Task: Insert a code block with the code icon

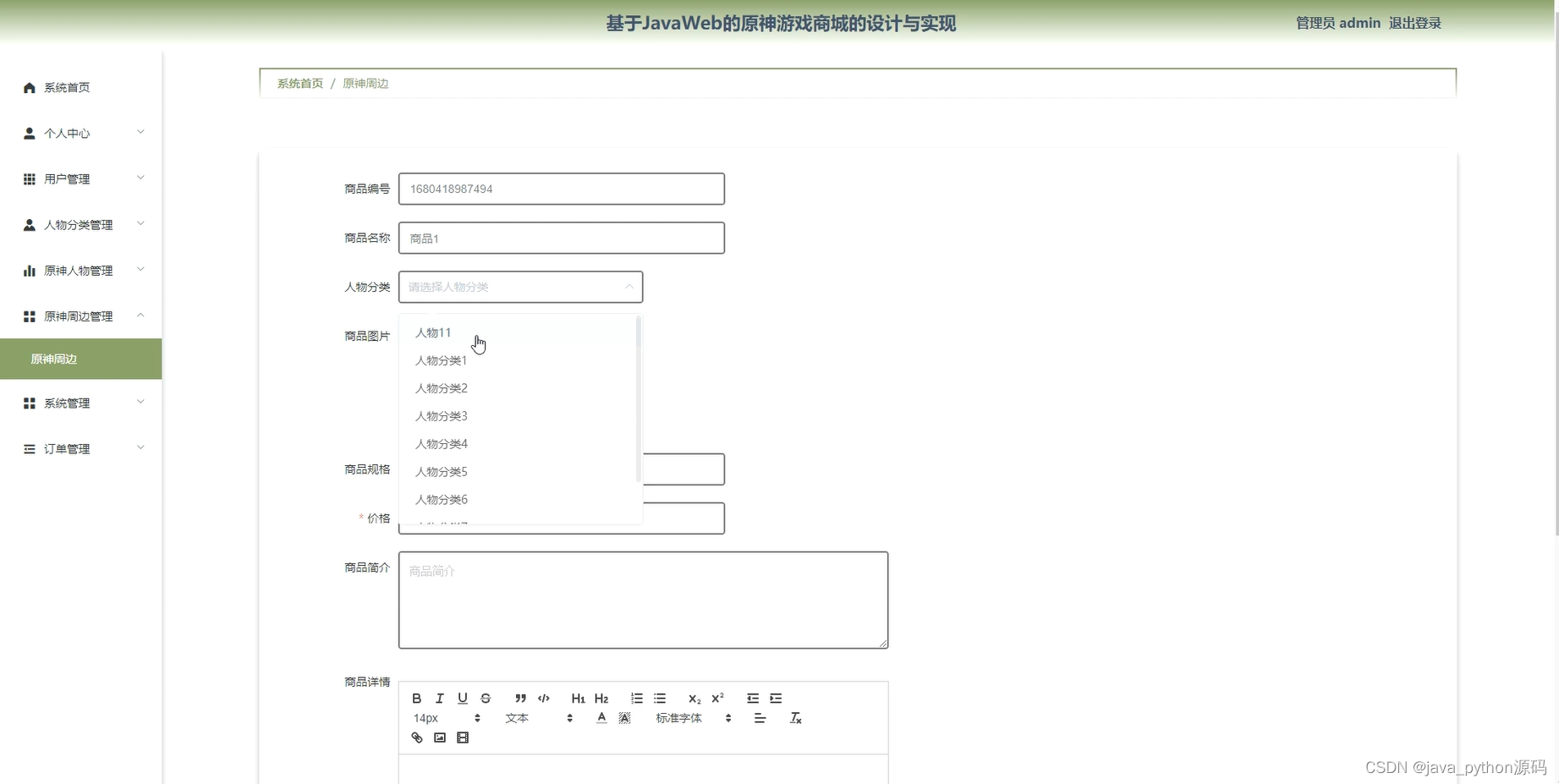Action: click(x=544, y=699)
